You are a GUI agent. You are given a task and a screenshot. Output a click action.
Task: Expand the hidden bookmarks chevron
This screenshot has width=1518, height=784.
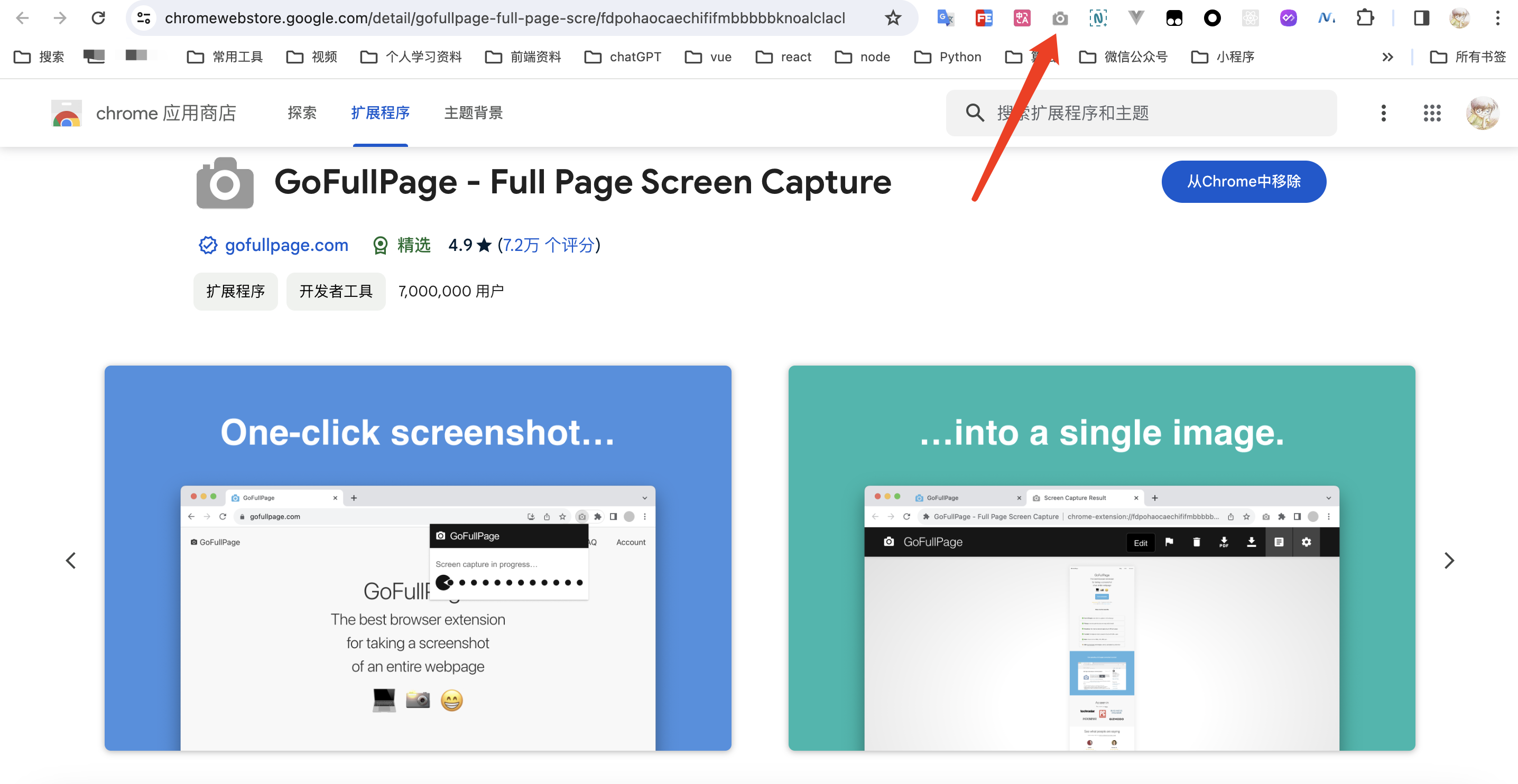1388,57
